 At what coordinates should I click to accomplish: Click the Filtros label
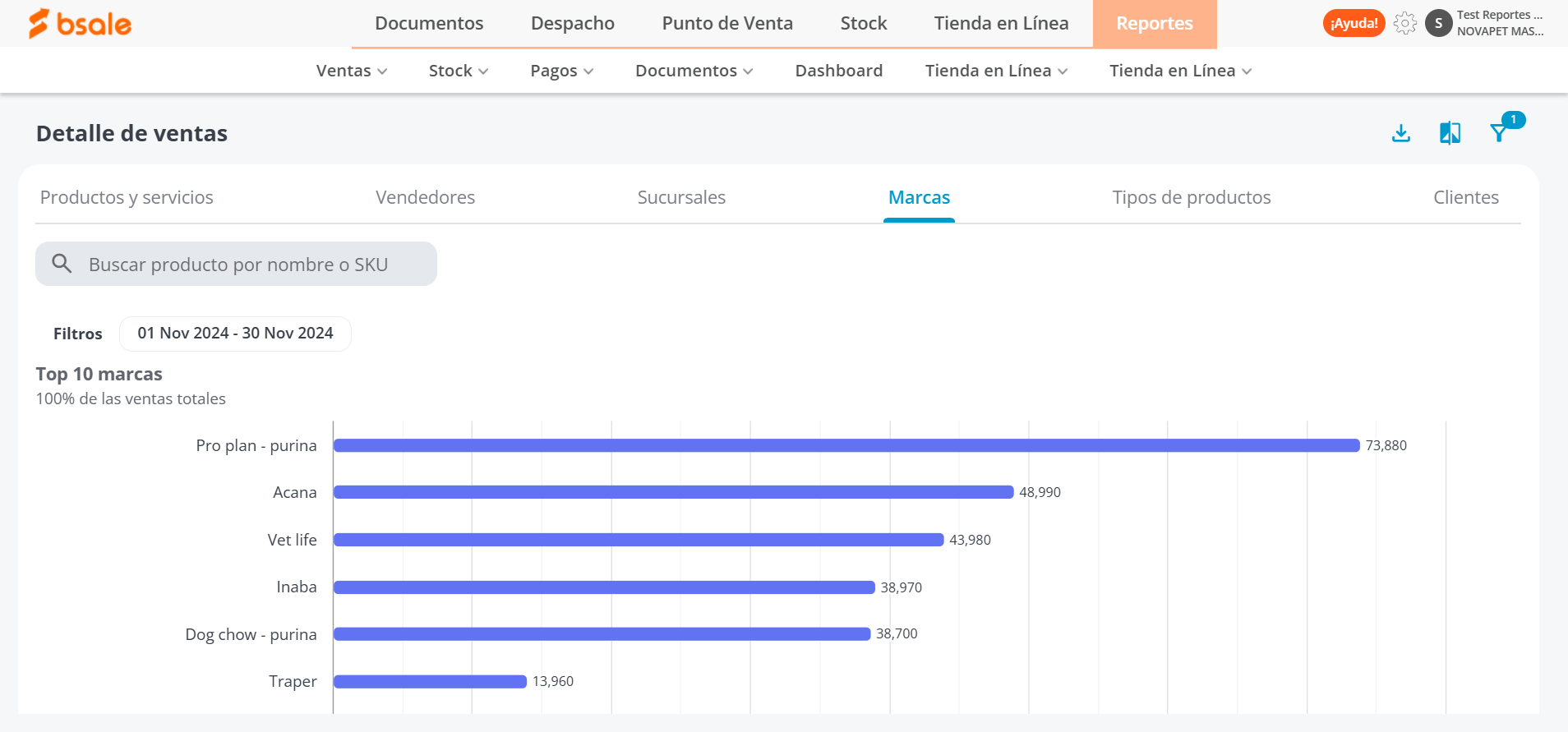click(x=78, y=334)
